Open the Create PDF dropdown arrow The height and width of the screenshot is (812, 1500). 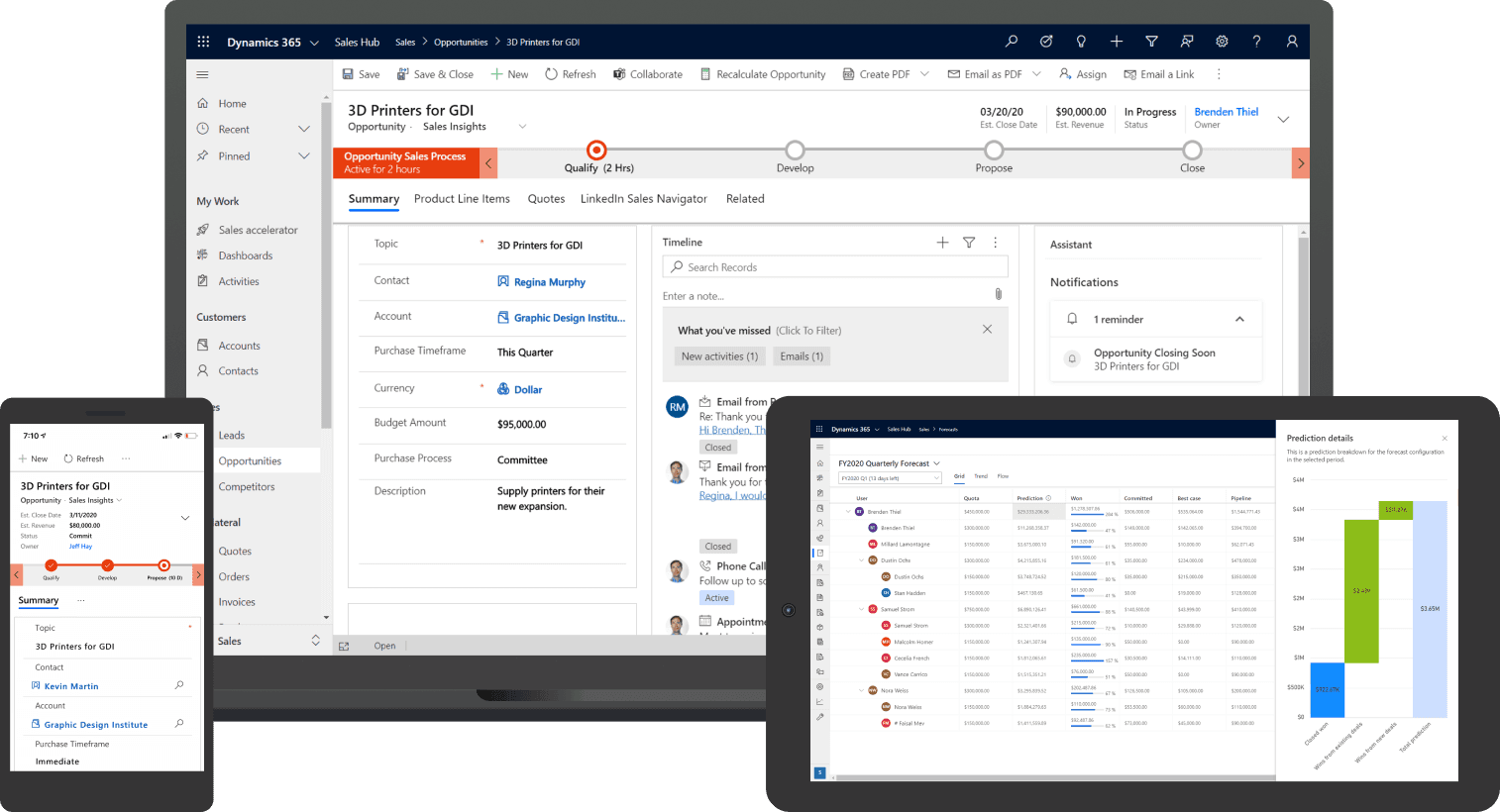coord(924,74)
